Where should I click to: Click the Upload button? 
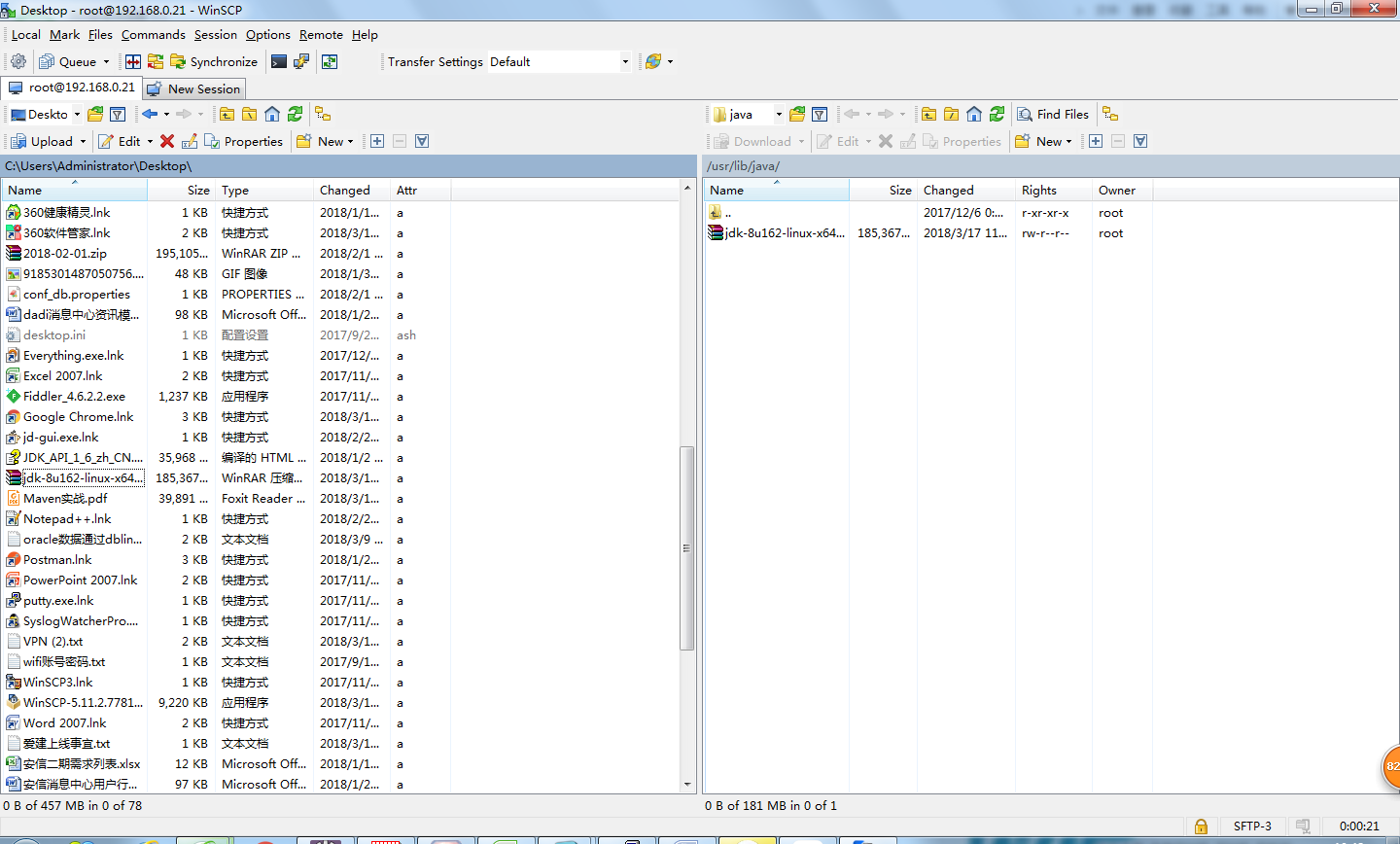(x=41, y=141)
